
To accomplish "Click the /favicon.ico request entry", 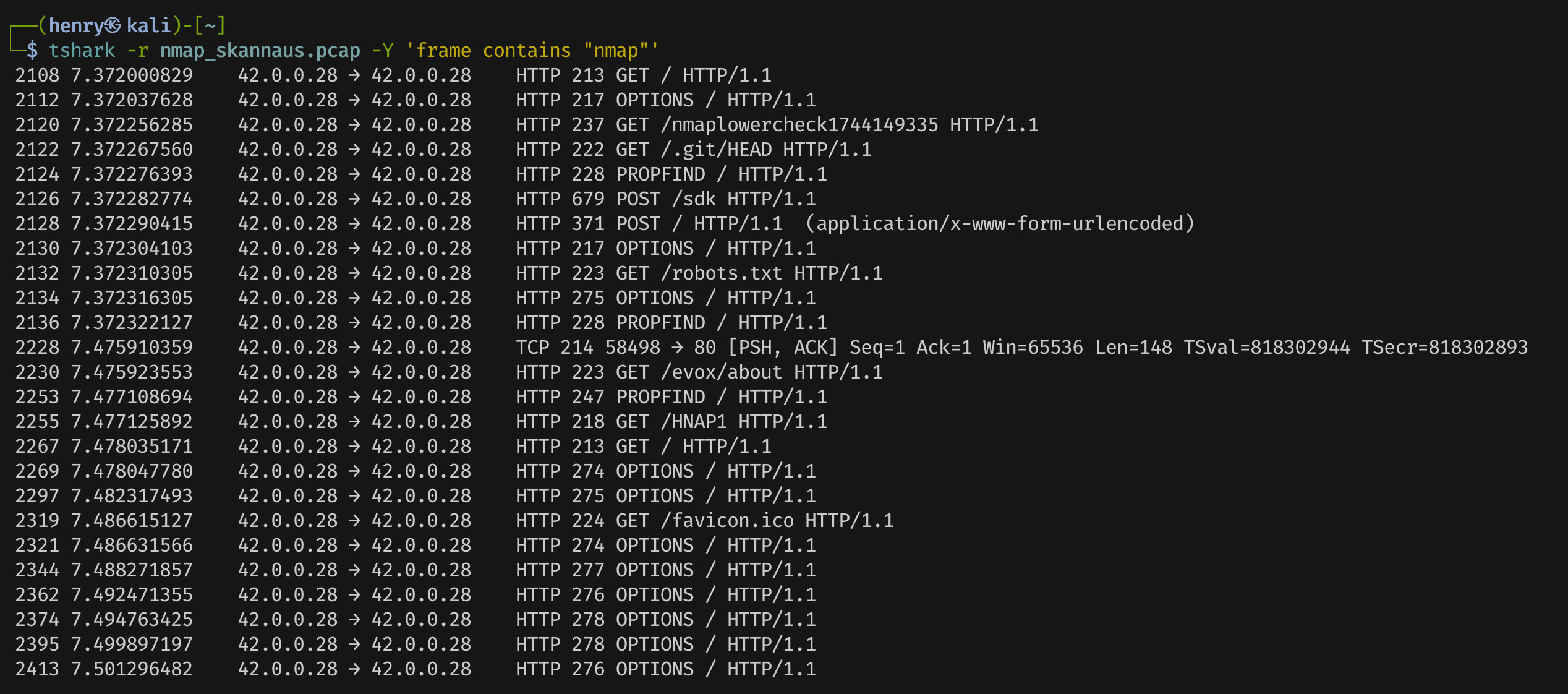I will tap(730, 520).
